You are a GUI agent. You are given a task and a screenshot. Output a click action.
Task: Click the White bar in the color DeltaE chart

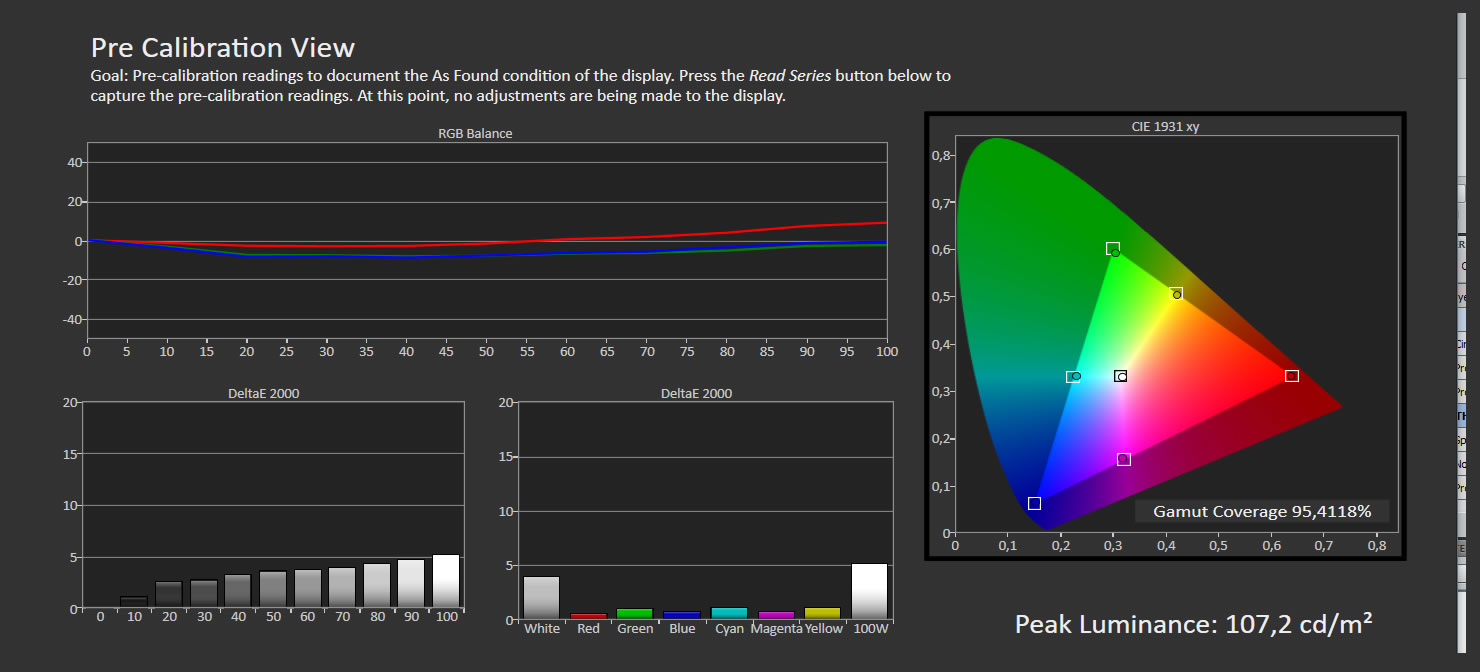click(x=541, y=598)
